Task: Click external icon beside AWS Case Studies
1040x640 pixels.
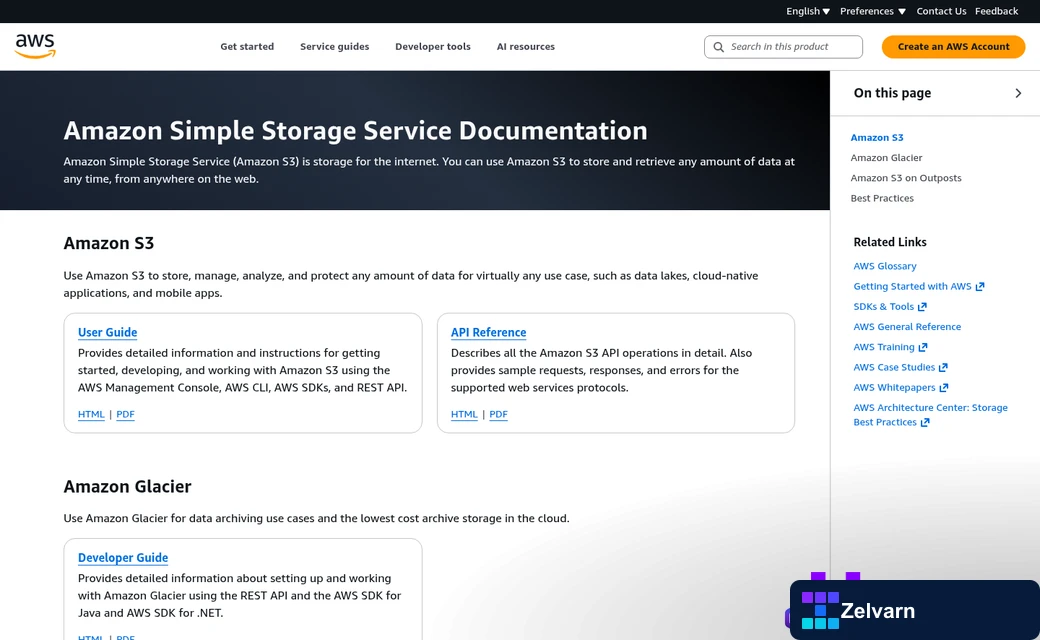Action: click(943, 367)
